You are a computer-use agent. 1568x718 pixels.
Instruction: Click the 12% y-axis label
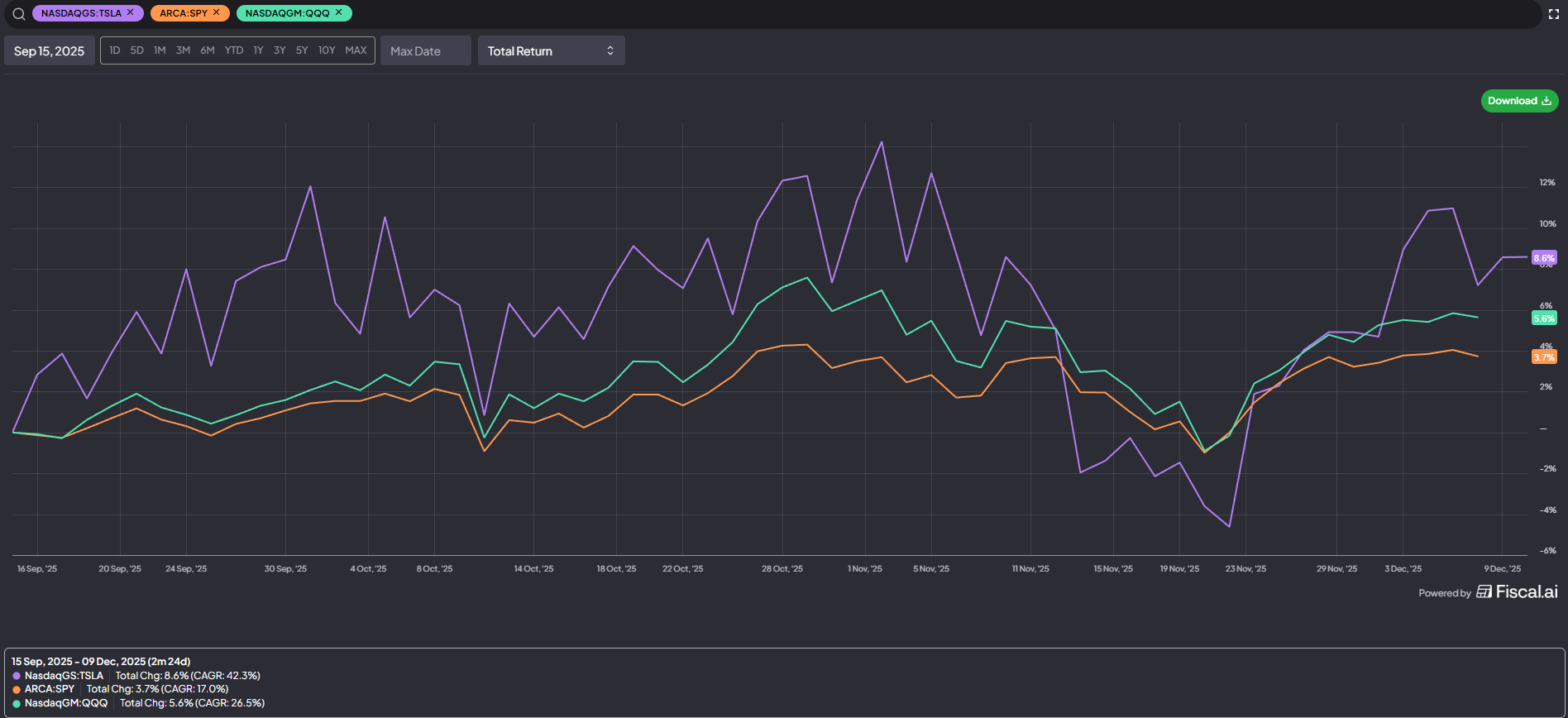(x=1547, y=183)
